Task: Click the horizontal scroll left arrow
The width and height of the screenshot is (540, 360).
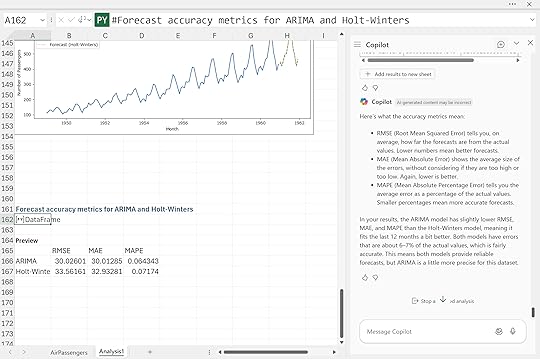Action: pyautogui.click(x=220, y=352)
